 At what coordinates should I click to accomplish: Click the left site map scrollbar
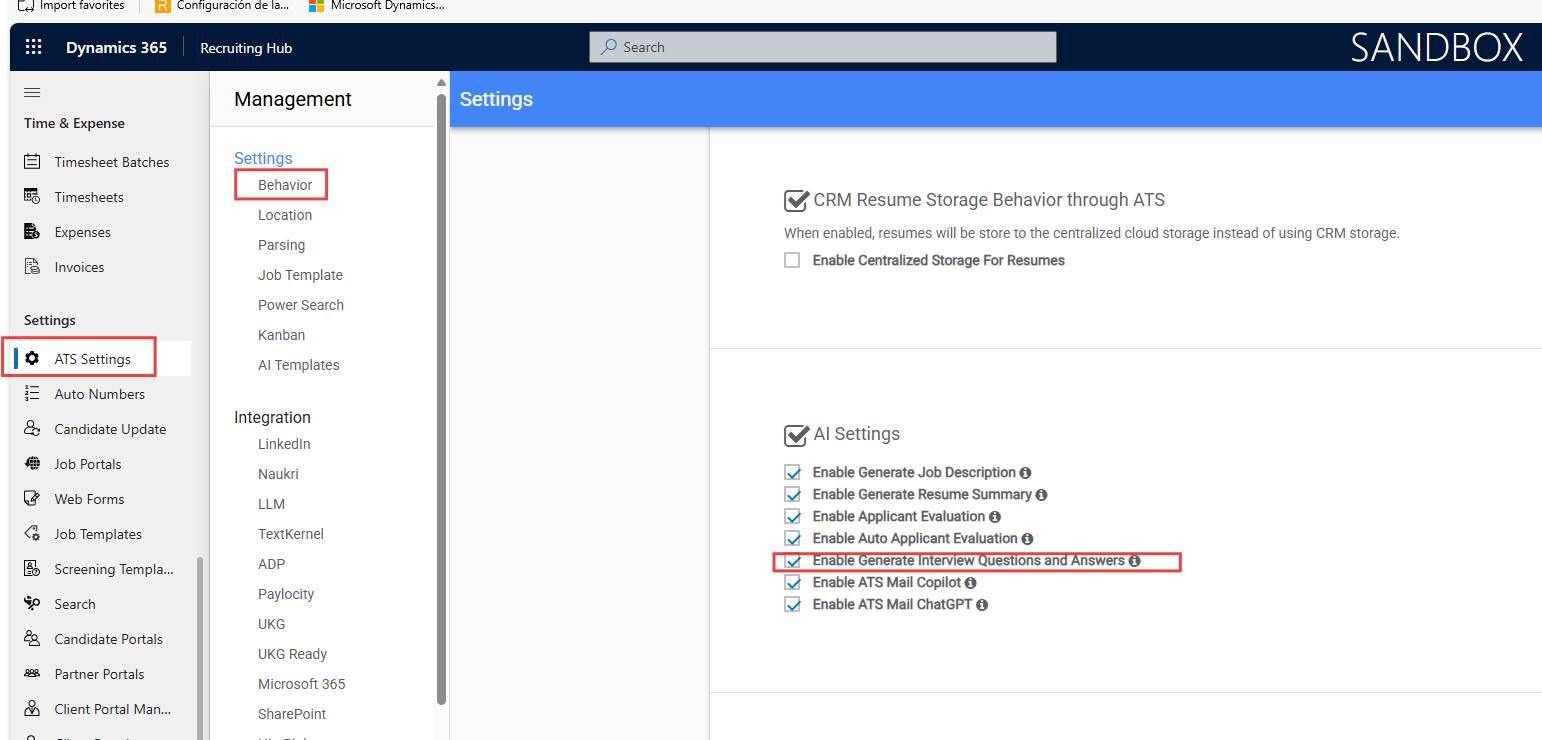coord(201,648)
